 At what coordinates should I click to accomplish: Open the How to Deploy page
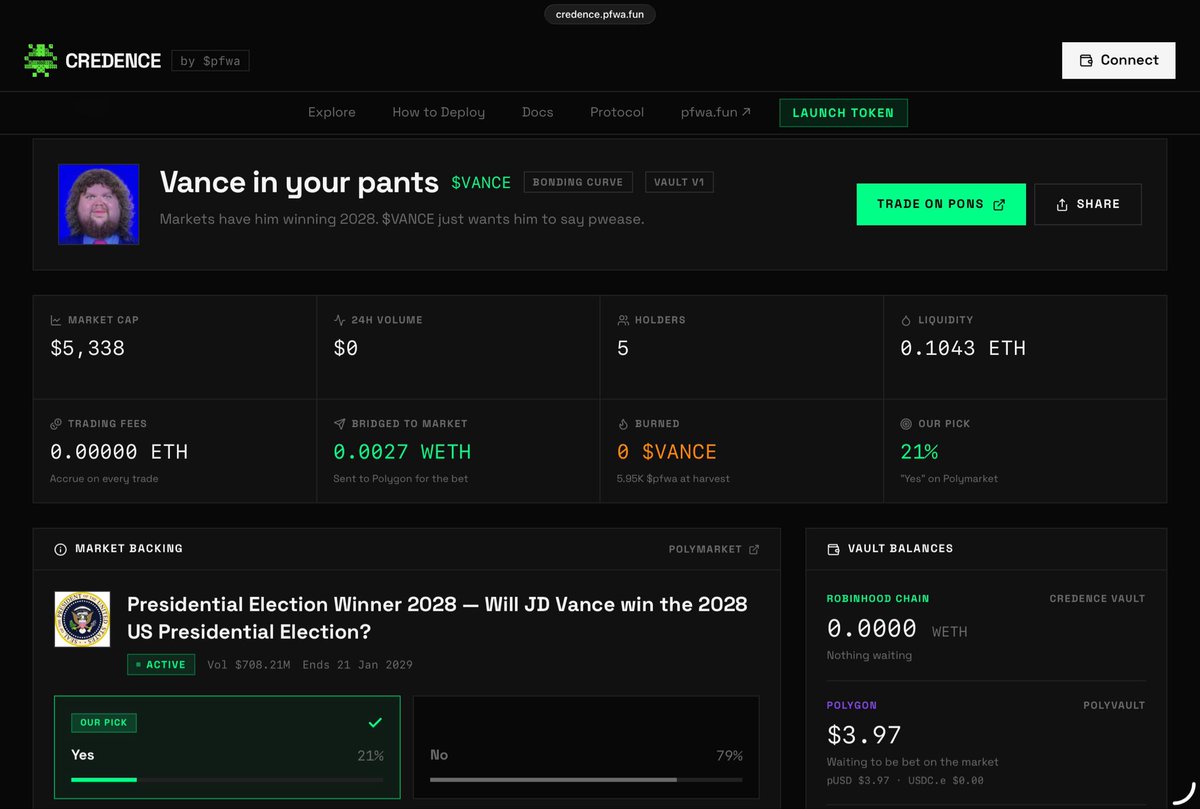[x=439, y=112]
